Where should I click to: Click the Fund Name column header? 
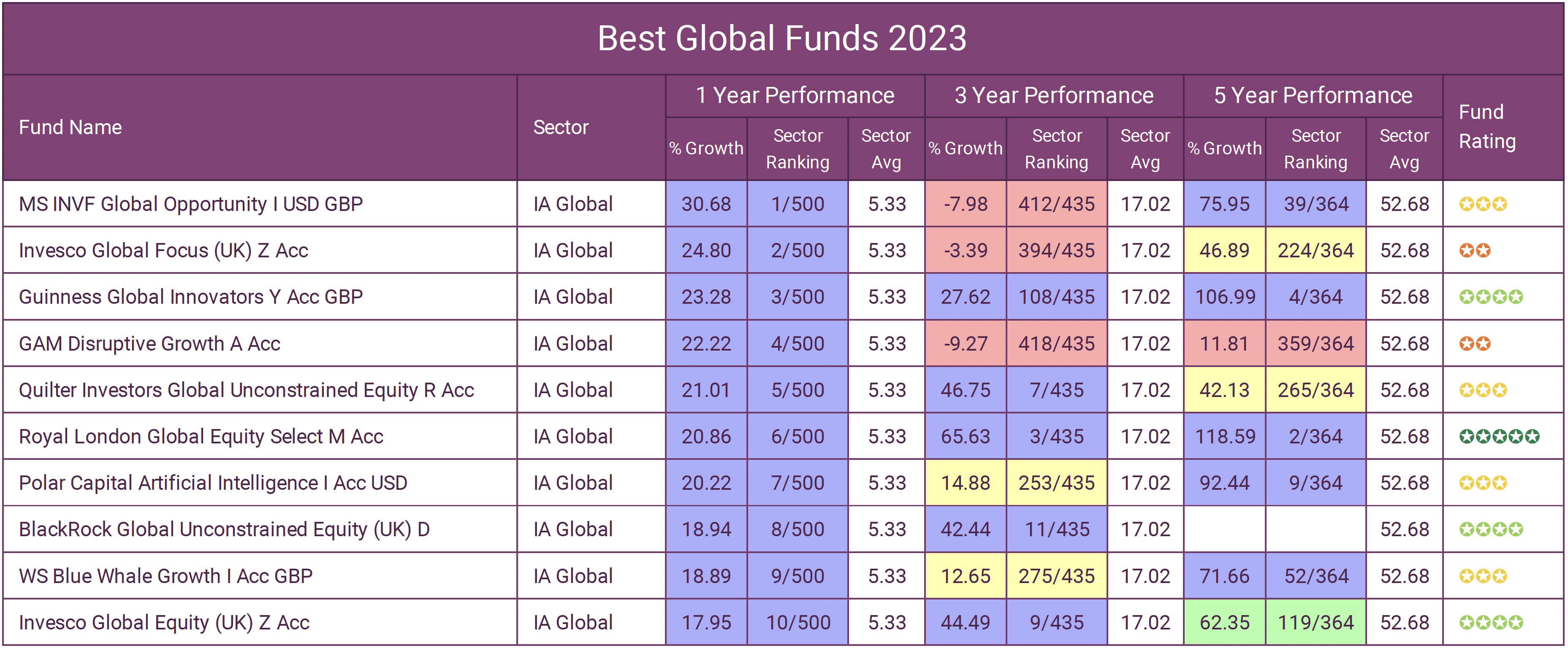click(71, 127)
